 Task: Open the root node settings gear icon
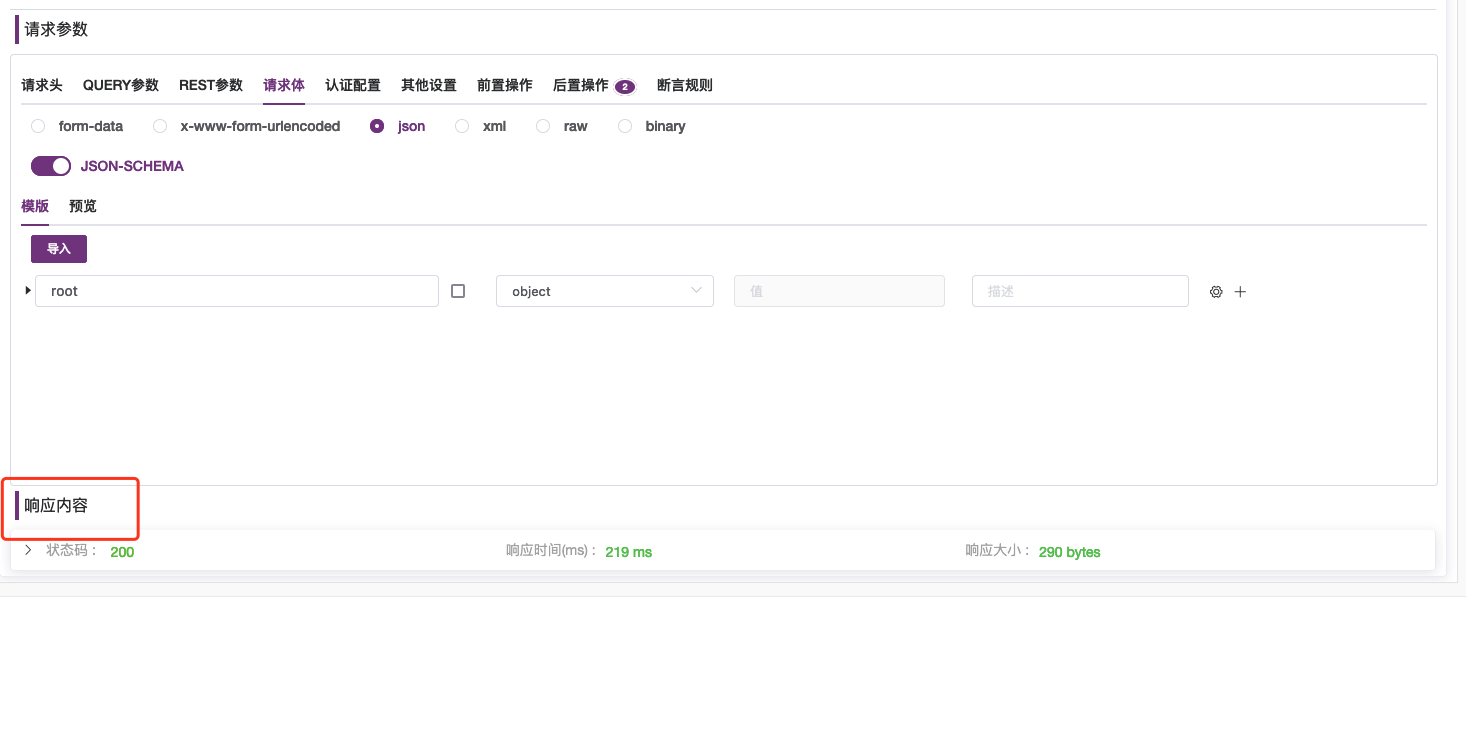point(1216,291)
